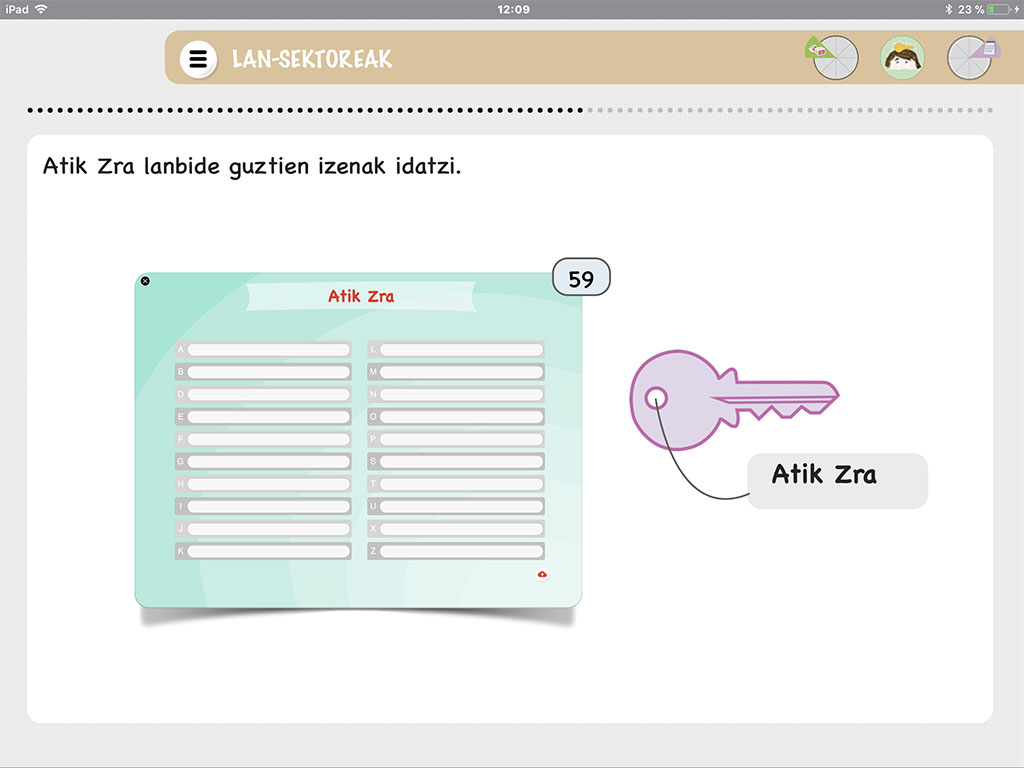Select the input field labeled S

click(x=460, y=462)
